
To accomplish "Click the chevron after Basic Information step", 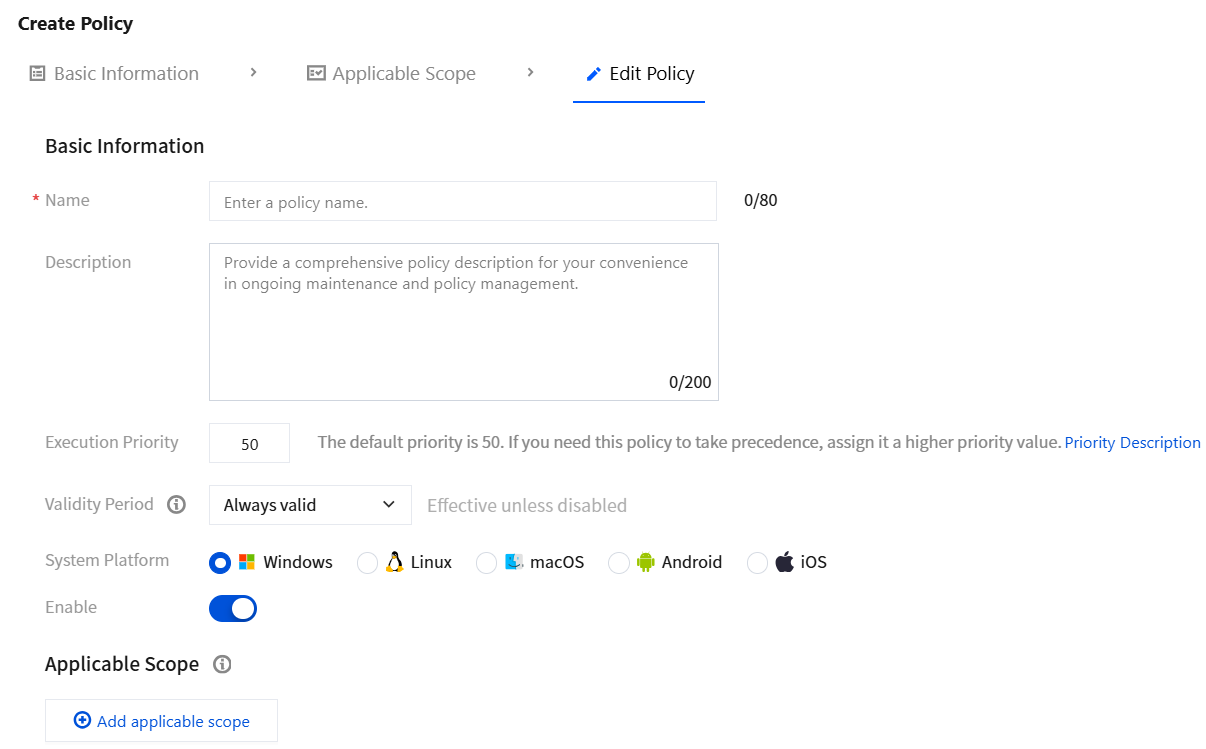I will tap(253, 72).
